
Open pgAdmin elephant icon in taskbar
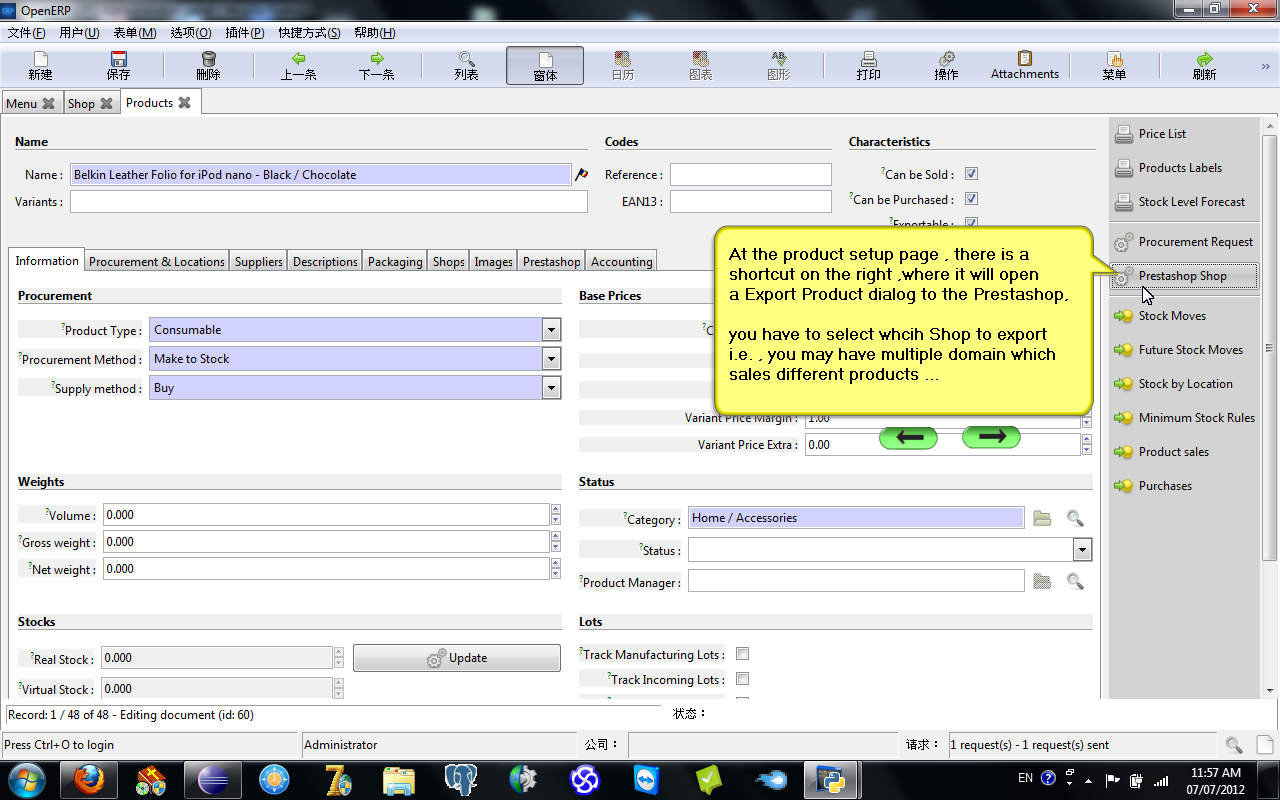click(x=461, y=779)
